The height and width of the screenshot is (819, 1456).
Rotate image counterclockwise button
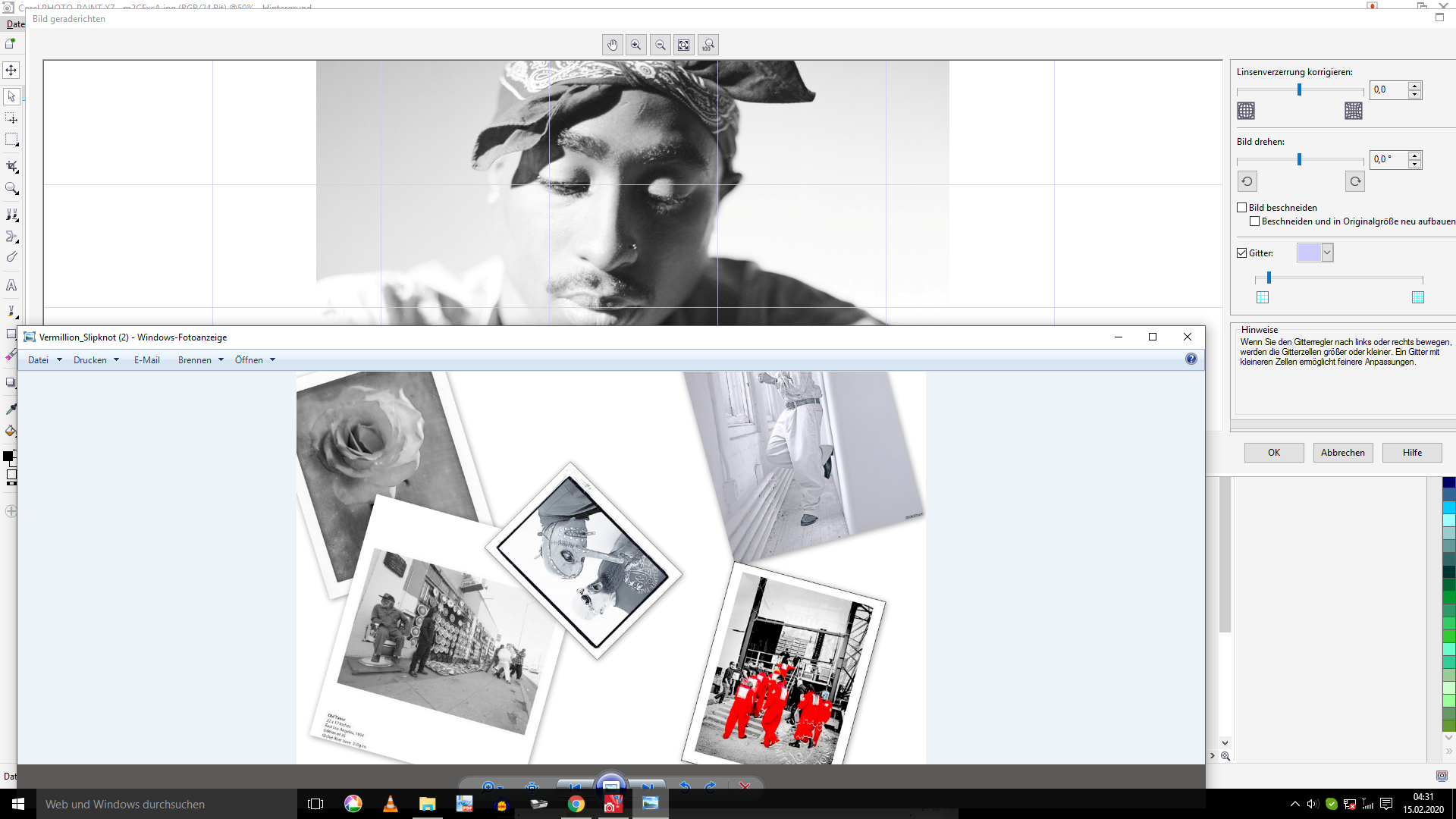pyautogui.click(x=1247, y=181)
